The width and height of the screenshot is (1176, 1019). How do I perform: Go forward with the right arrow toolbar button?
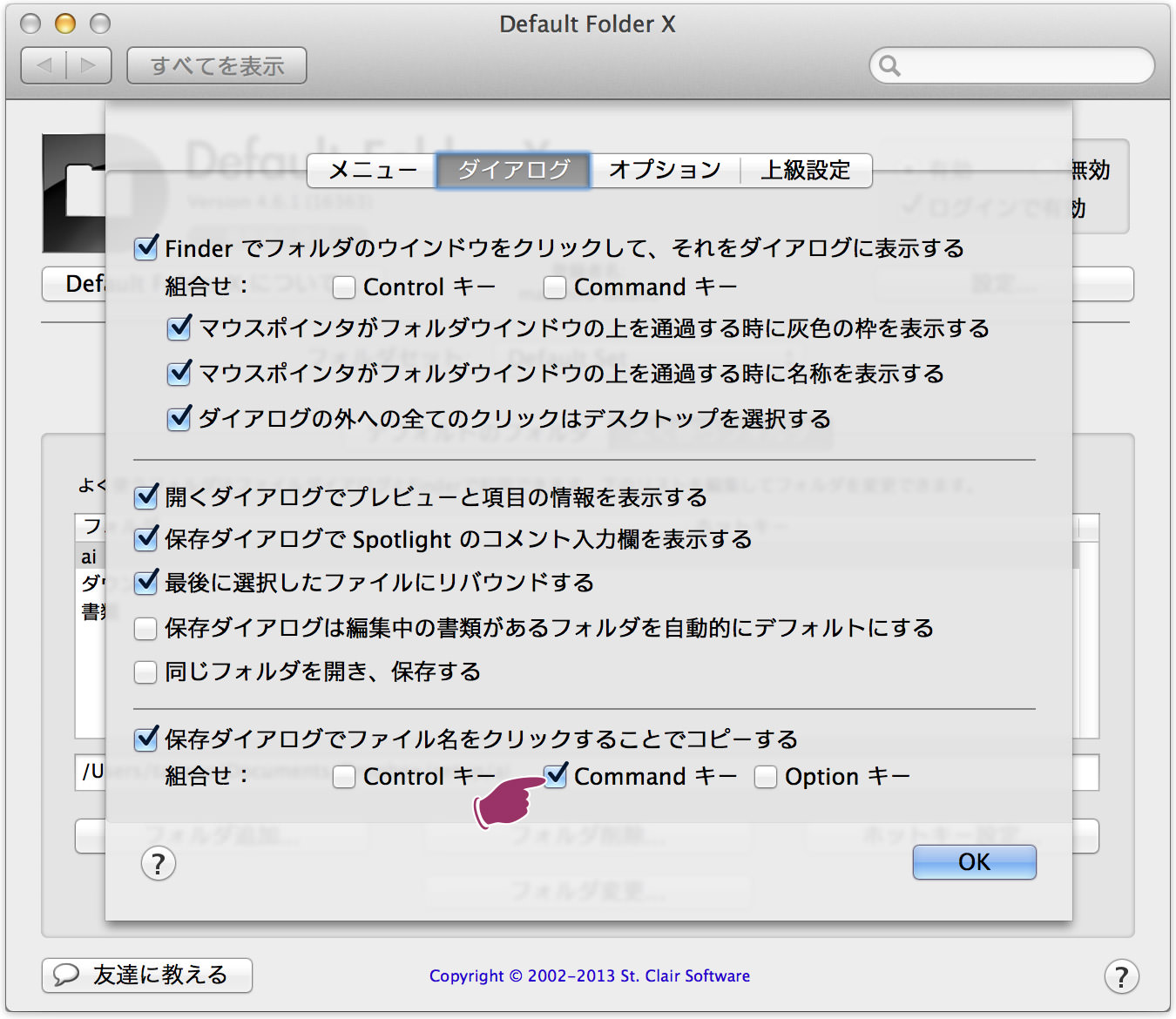pyautogui.click(x=89, y=65)
